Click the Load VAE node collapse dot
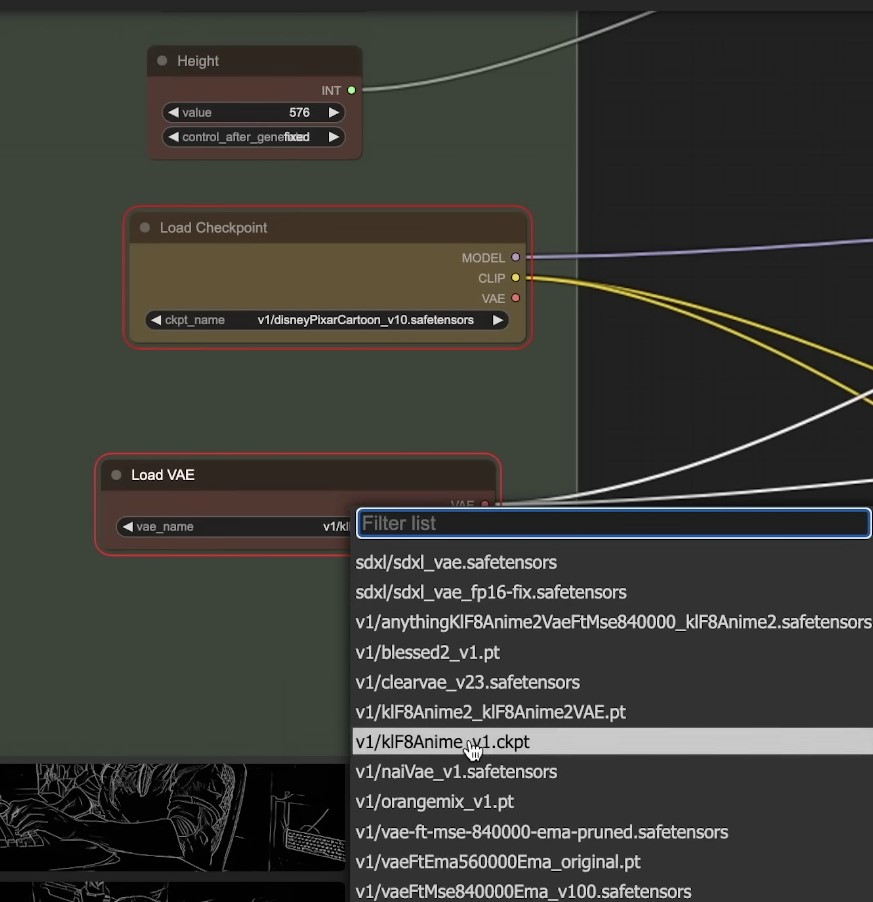The width and height of the screenshot is (873, 902). pyautogui.click(x=116, y=475)
